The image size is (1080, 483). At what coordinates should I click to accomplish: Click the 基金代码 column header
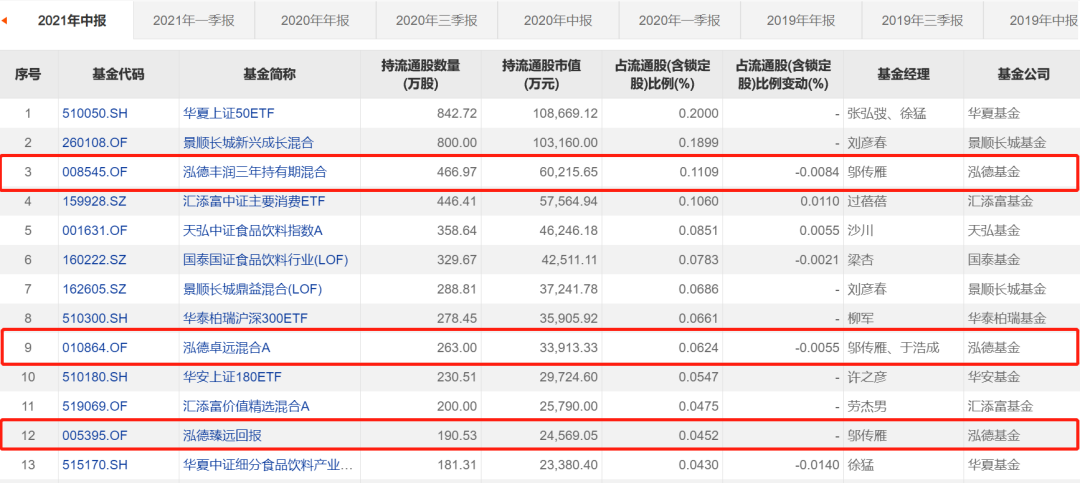tap(118, 74)
